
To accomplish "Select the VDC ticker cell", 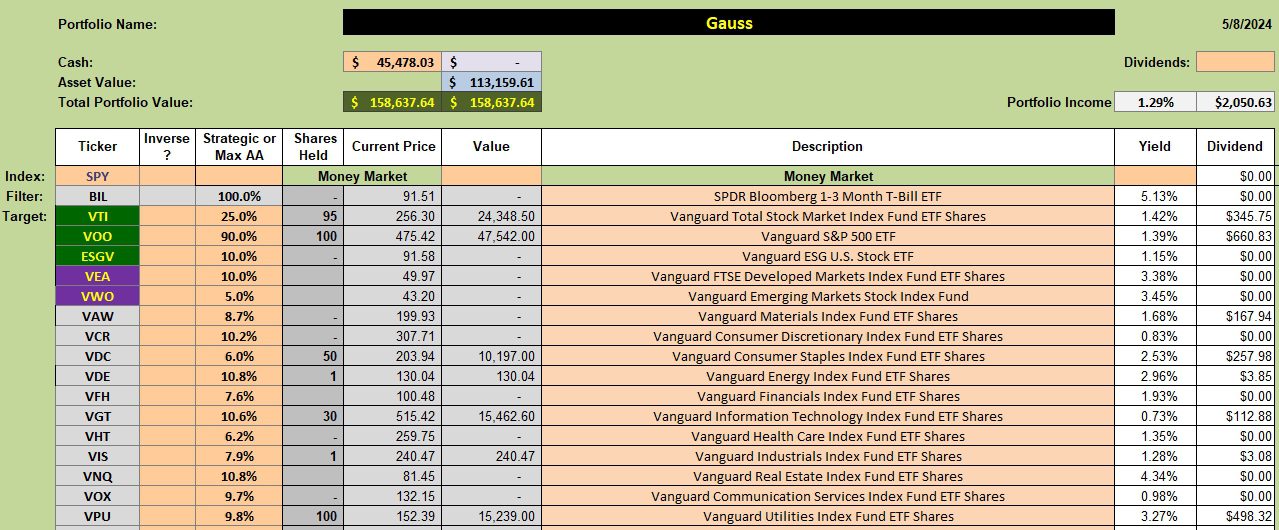I will [98, 356].
